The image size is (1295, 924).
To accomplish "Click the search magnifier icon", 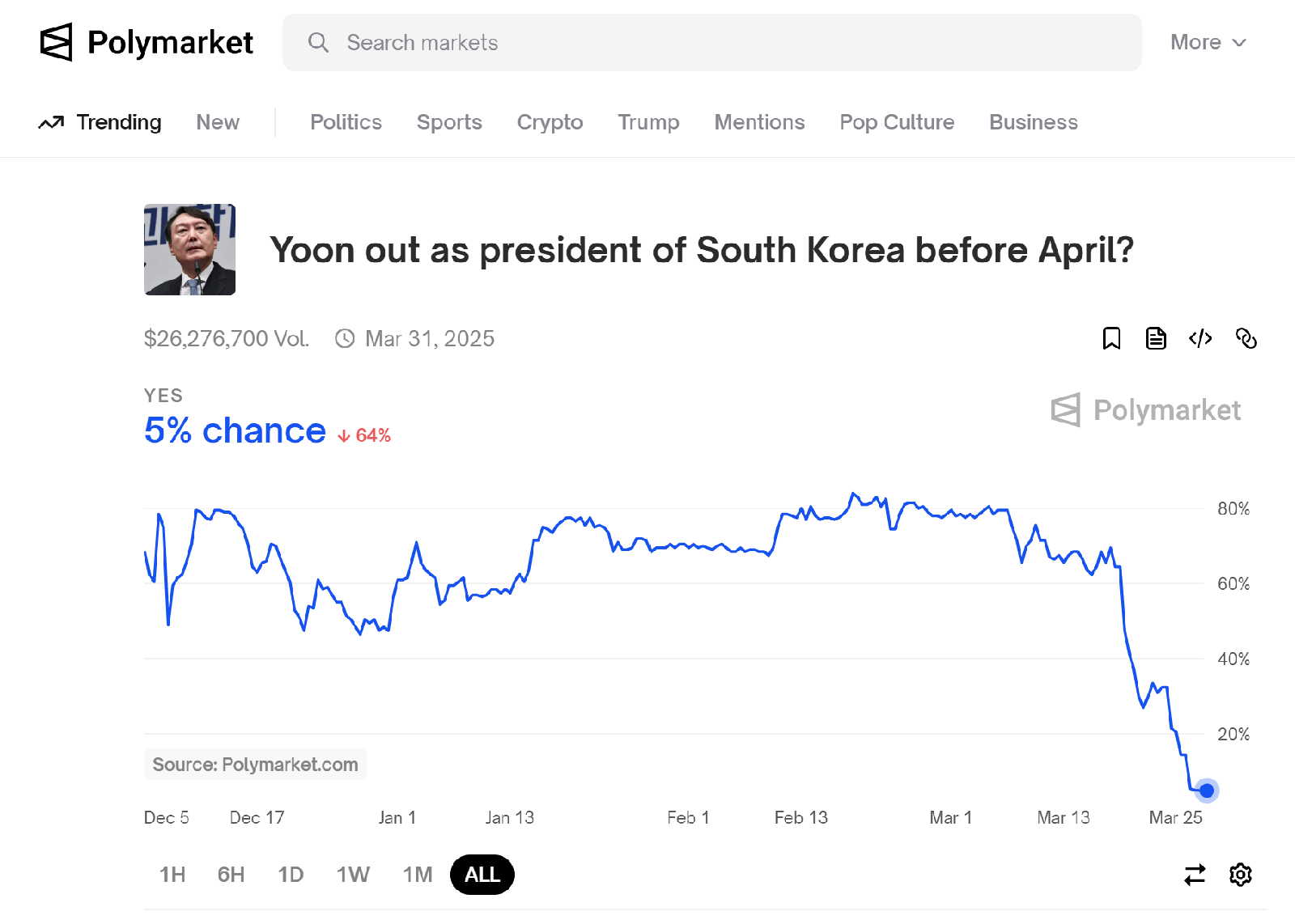I will click(x=318, y=43).
